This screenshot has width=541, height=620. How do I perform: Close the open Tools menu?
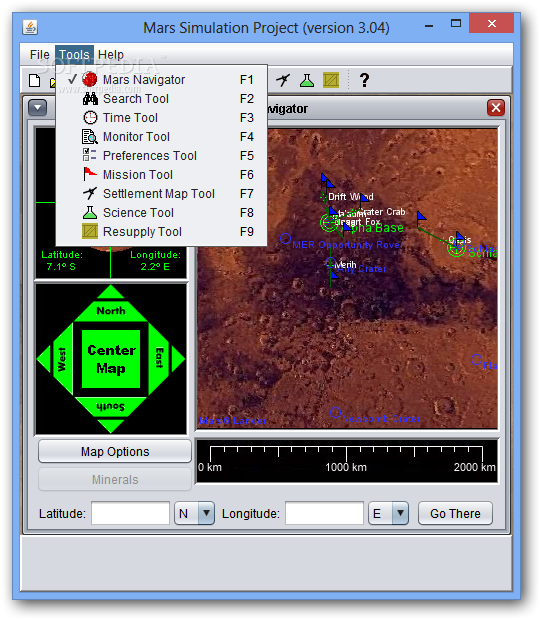[x=74, y=55]
